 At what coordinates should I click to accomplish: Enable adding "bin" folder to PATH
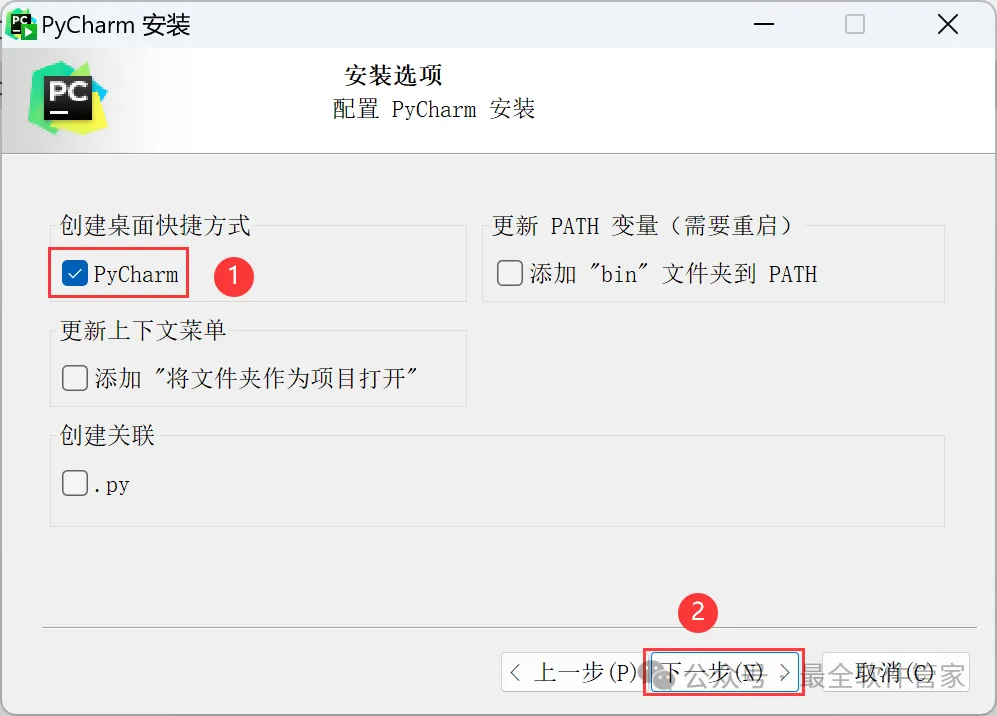click(509, 273)
